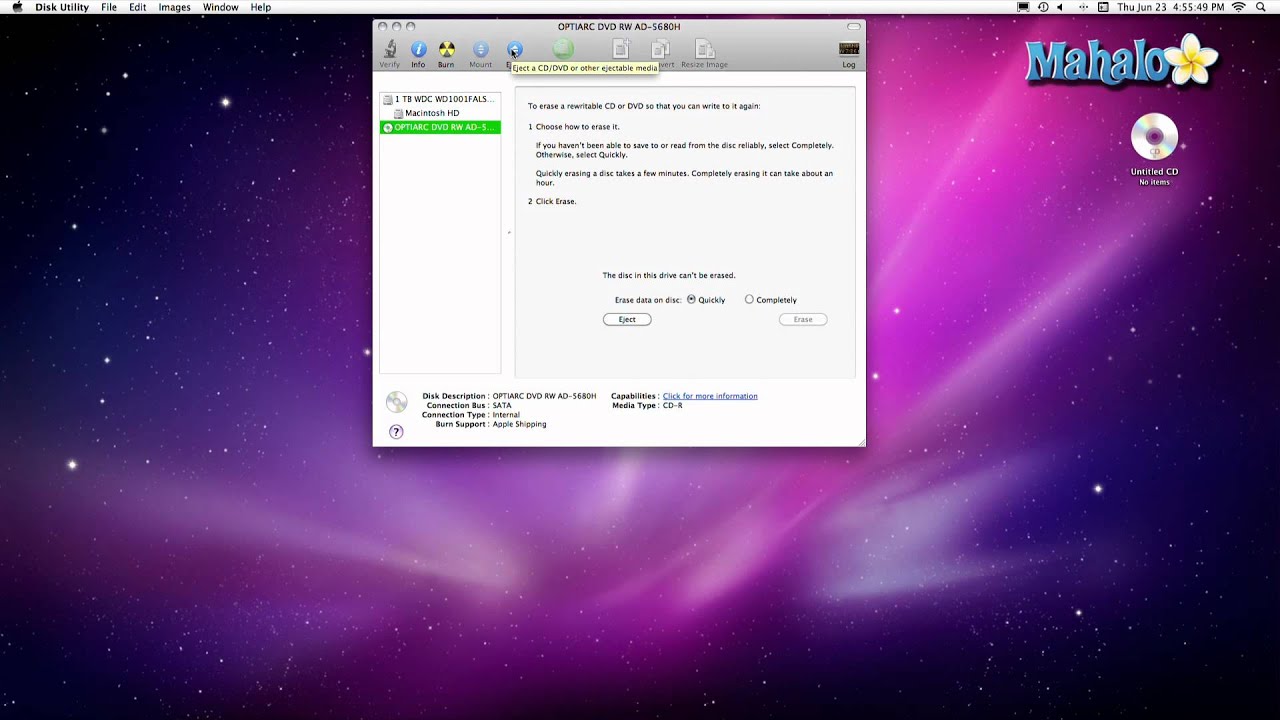The width and height of the screenshot is (1280, 720).
Task: Open the File menu
Action: click(109, 7)
